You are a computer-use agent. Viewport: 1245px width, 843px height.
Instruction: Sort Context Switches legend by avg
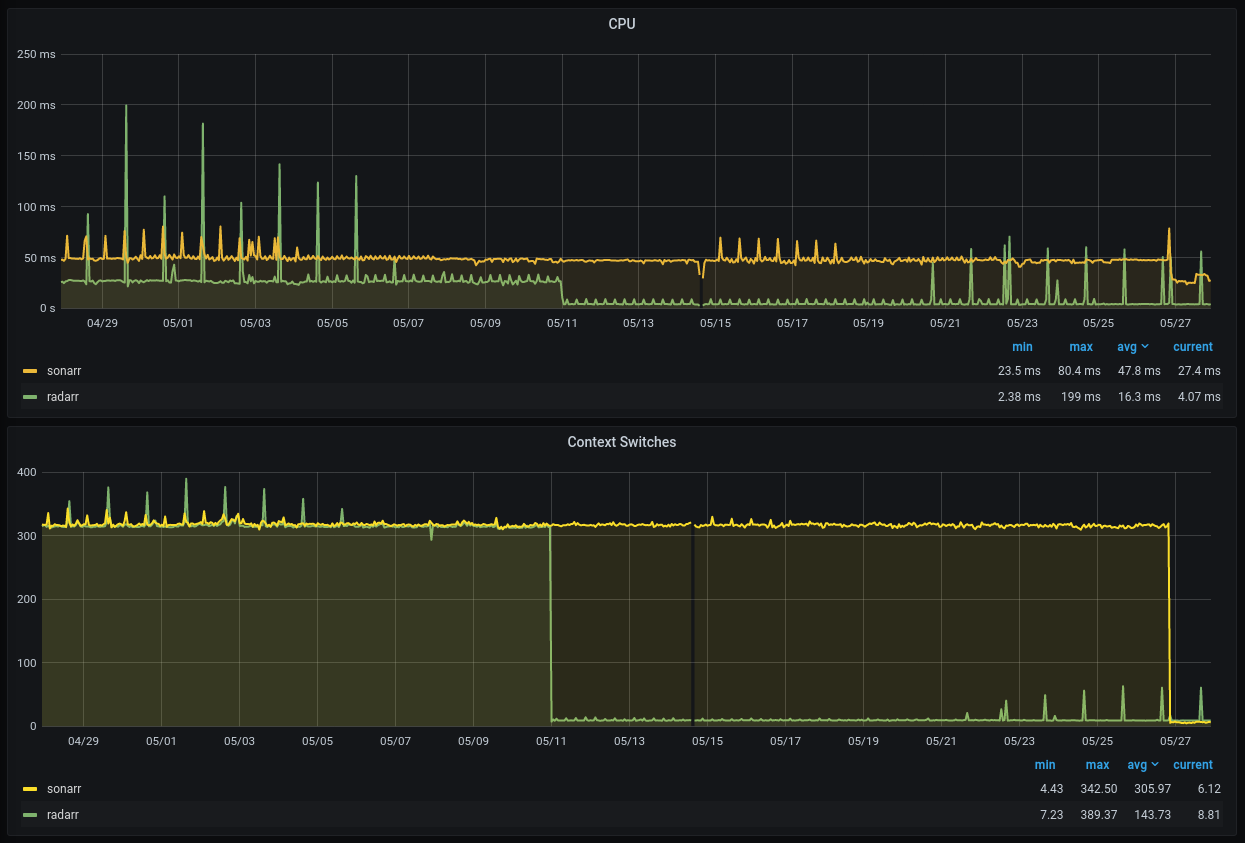tap(1137, 765)
